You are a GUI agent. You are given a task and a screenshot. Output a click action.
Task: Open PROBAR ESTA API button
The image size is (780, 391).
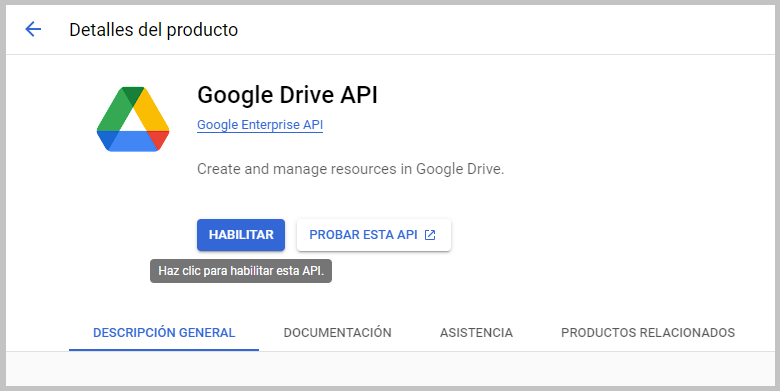point(374,235)
